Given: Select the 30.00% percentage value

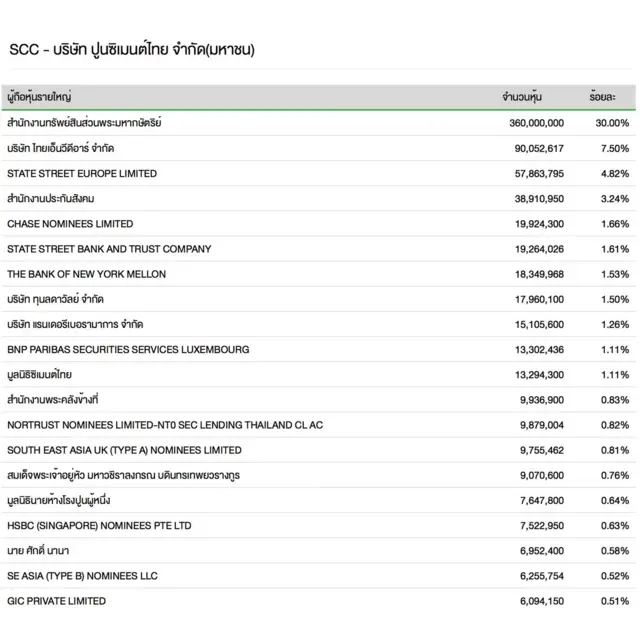Looking at the screenshot, I should point(612,123).
